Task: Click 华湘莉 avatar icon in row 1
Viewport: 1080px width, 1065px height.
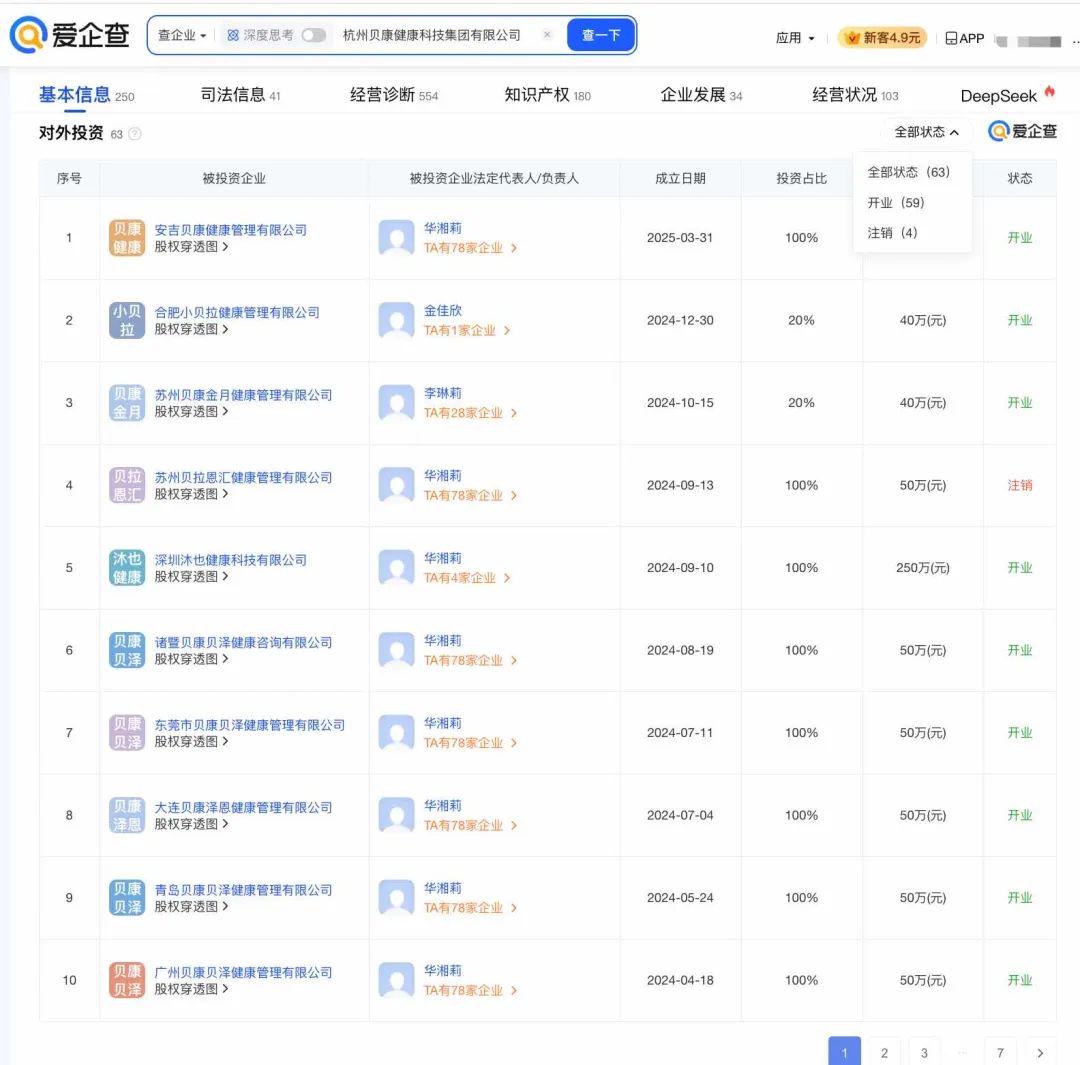Action: [397, 238]
